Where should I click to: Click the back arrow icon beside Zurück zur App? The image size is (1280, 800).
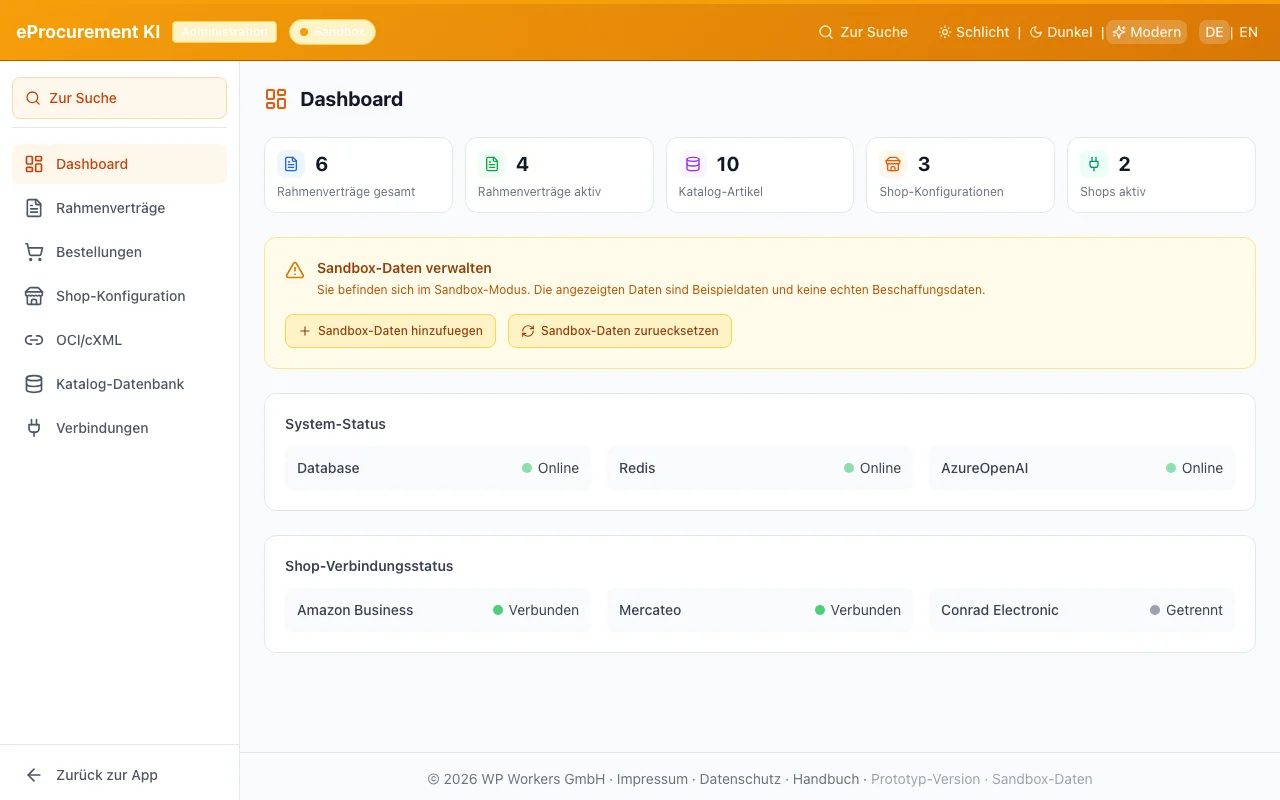point(34,775)
